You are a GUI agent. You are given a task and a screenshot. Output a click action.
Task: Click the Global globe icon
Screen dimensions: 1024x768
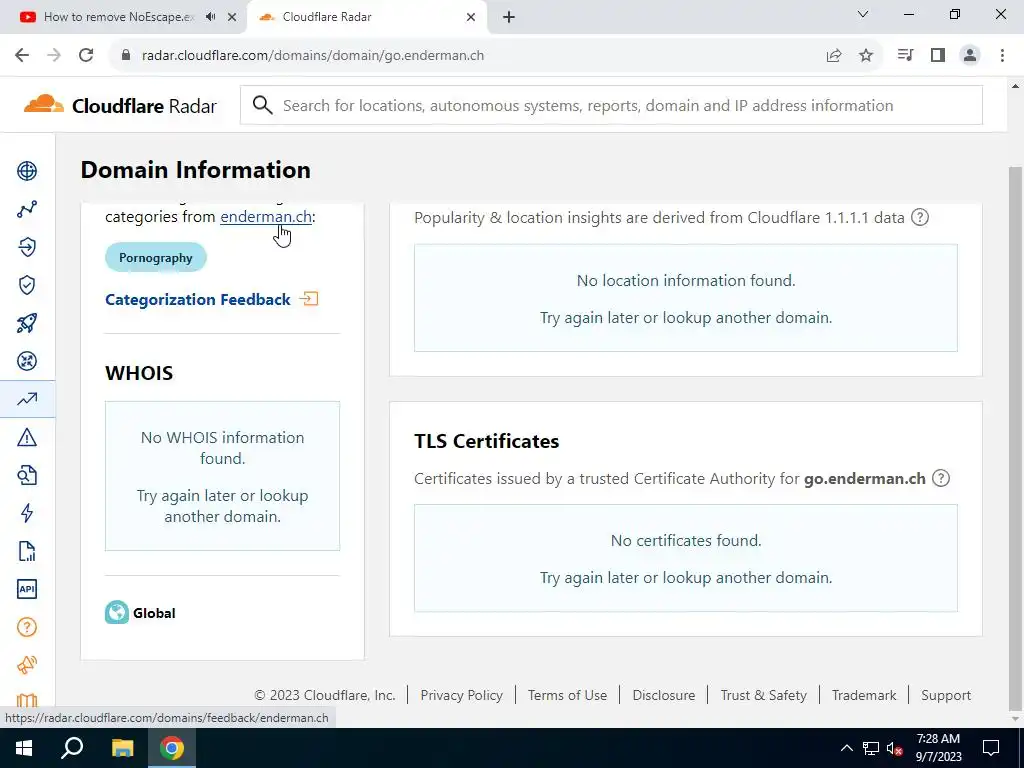pos(117,613)
